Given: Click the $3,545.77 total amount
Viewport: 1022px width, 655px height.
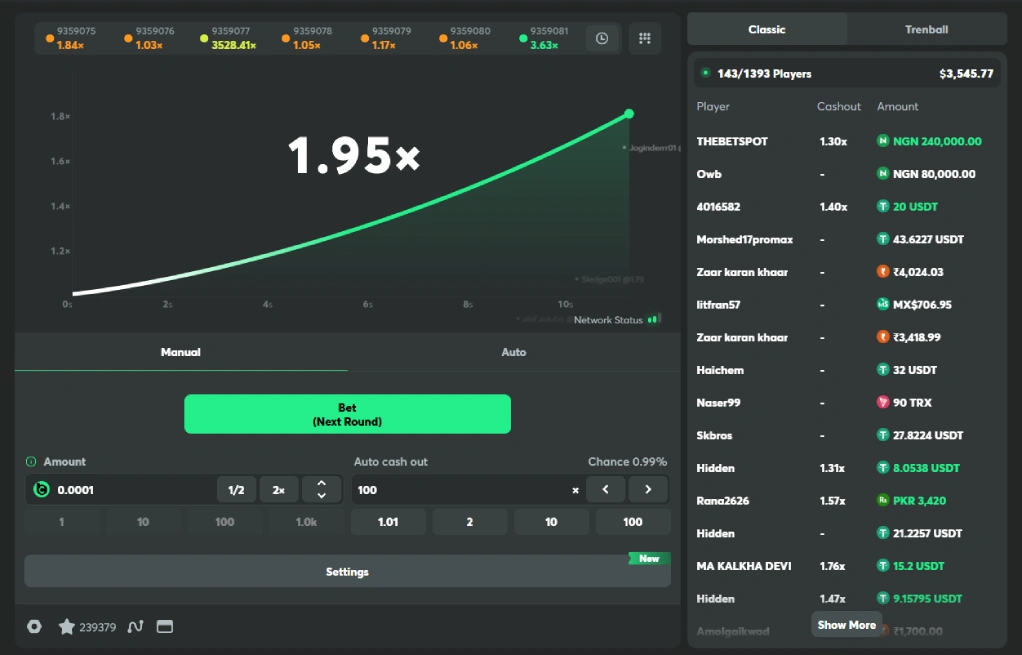Looking at the screenshot, I should (966, 74).
